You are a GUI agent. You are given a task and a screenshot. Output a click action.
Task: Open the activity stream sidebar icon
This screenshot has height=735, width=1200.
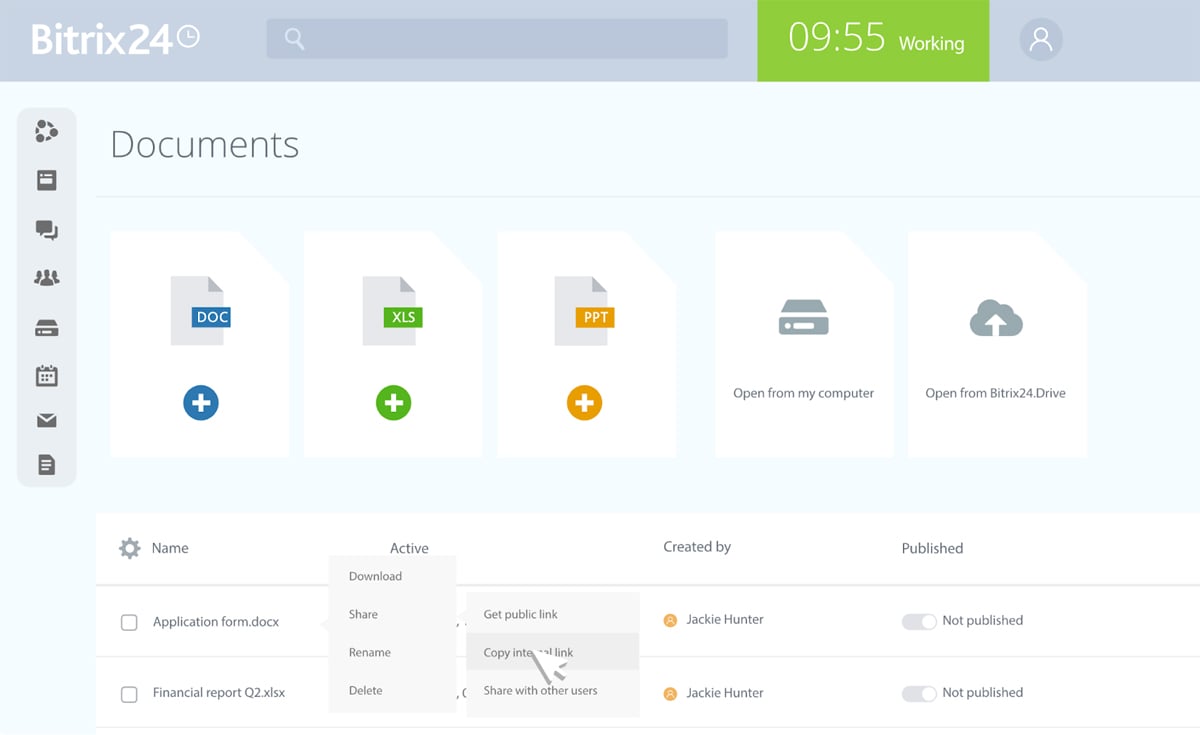[47, 130]
